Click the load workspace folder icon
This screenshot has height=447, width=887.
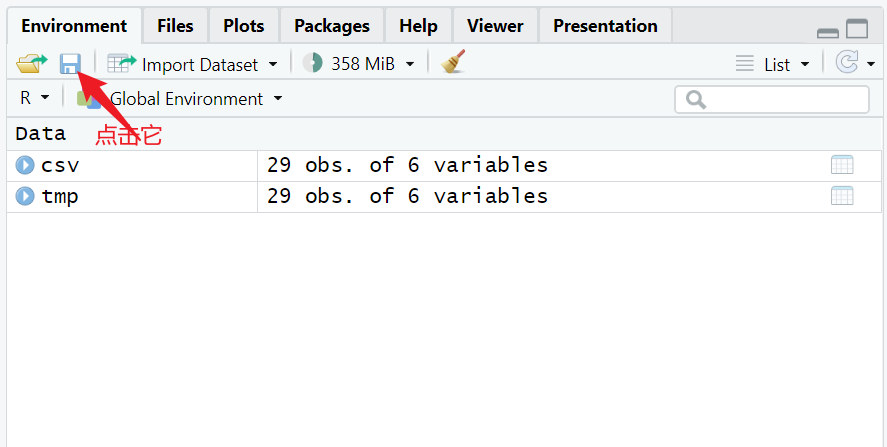click(x=31, y=64)
